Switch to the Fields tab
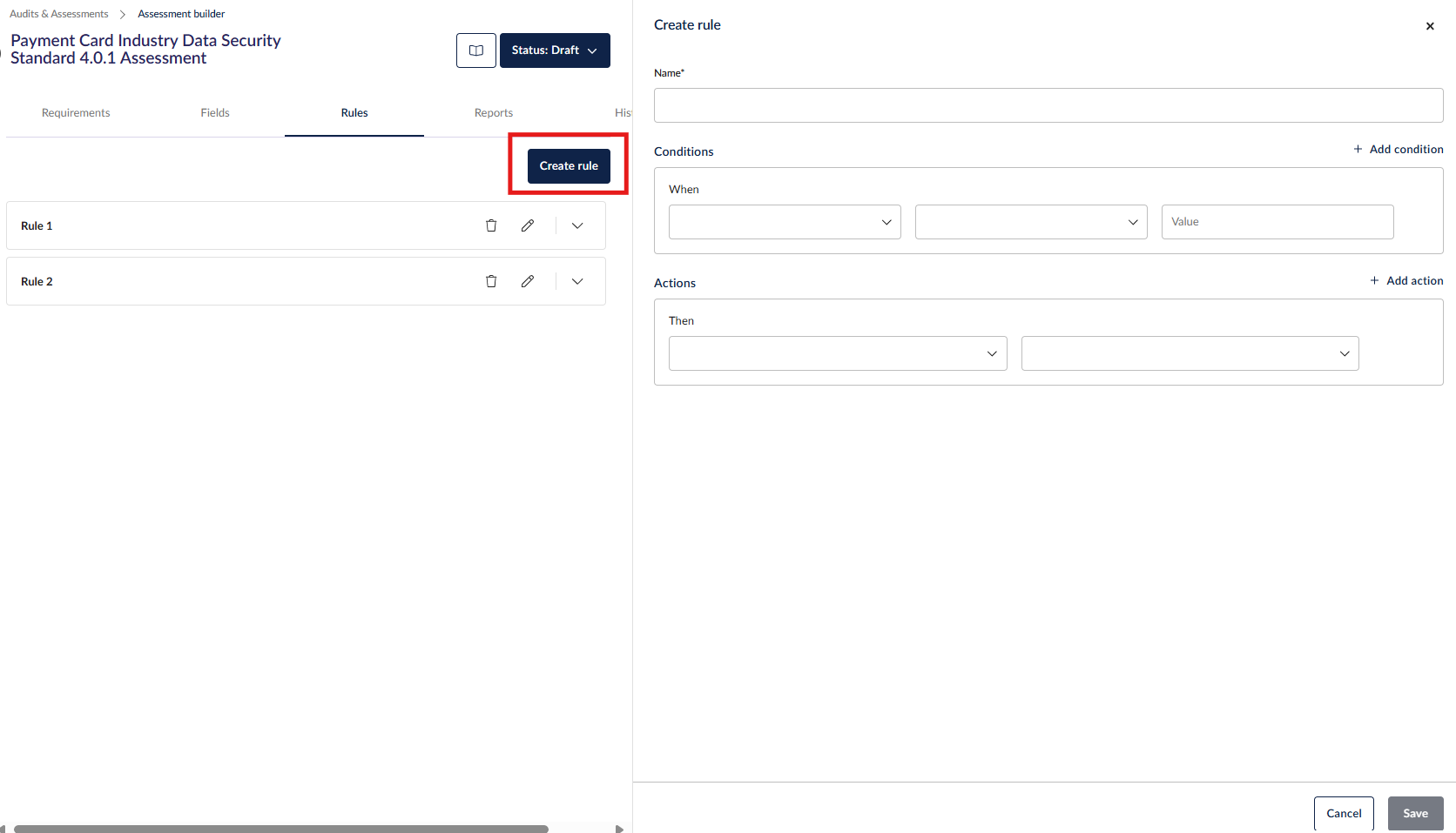Screen dimensions: 1456x833 pyautogui.click(x=215, y=113)
